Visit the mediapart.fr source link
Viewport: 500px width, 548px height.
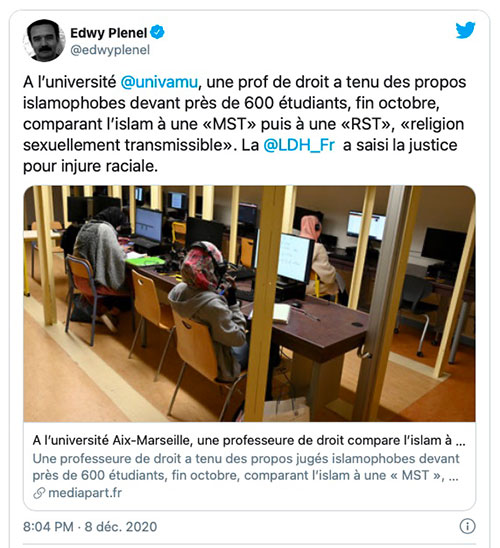tap(85, 493)
